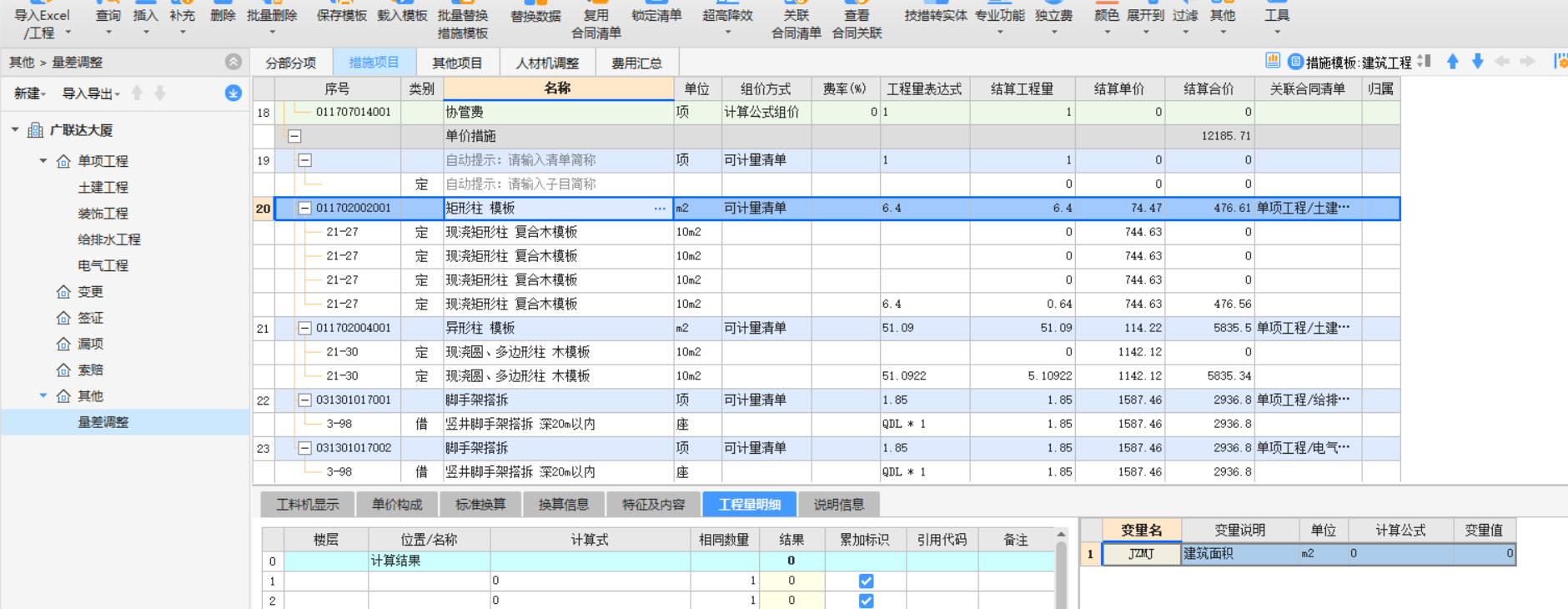Open the 单价构成 bottom tab
The image size is (1568, 609).
coord(397,505)
